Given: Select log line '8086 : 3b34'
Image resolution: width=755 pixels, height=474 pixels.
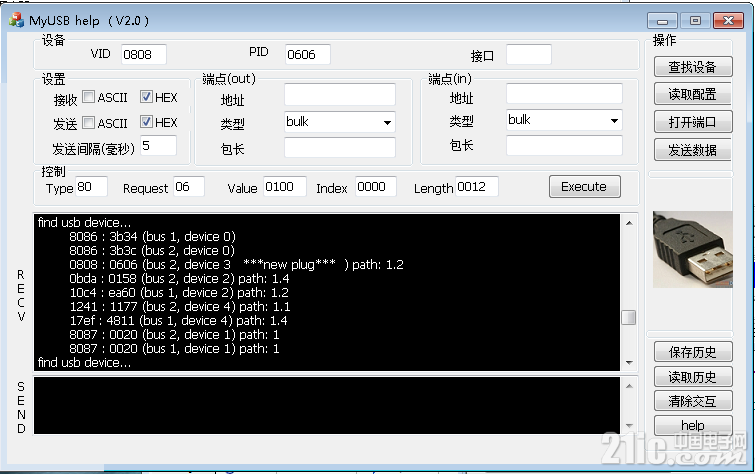Looking at the screenshot, I should tap(152, 237).
